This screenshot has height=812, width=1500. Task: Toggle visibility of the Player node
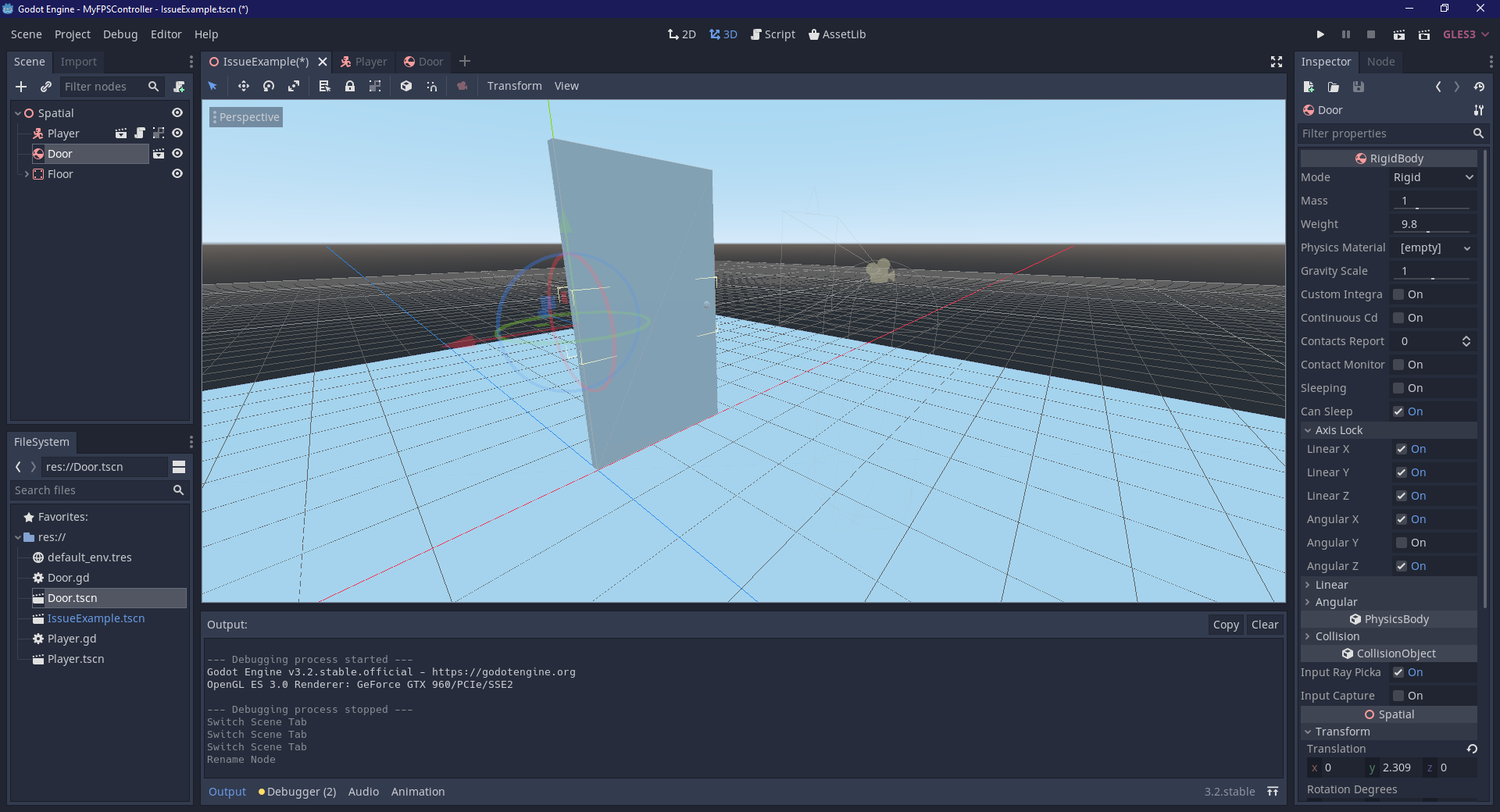[177, 134]
